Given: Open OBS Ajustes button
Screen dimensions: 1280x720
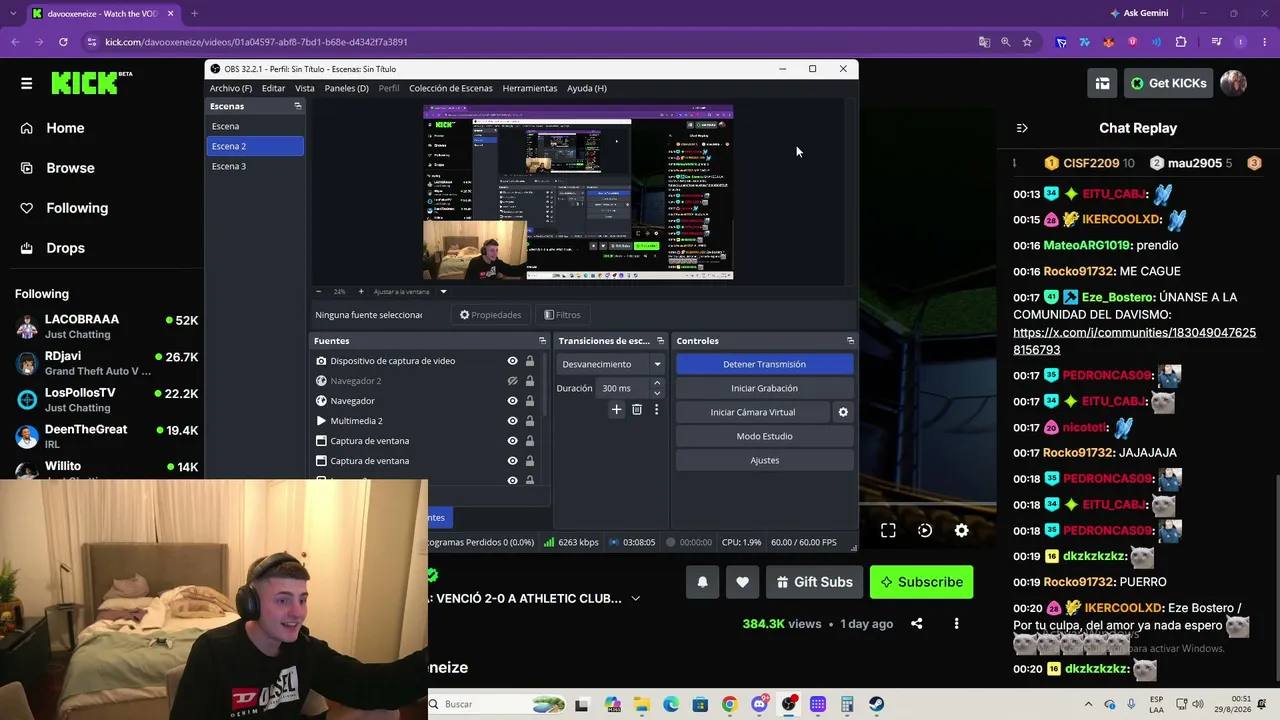Looking at the screenshot, I should [x=764, y=460].
